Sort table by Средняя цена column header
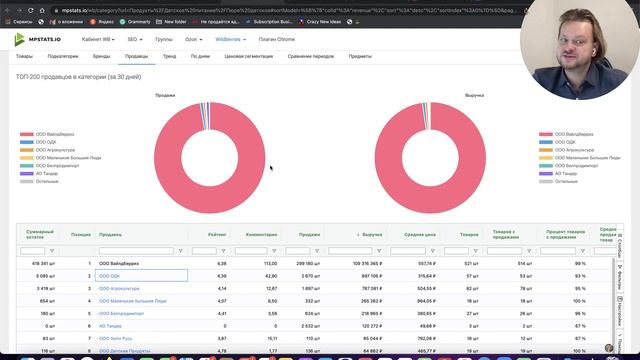The width and height of the screenshot is (640, 360). pyautogui.click(x=420, y=235)
